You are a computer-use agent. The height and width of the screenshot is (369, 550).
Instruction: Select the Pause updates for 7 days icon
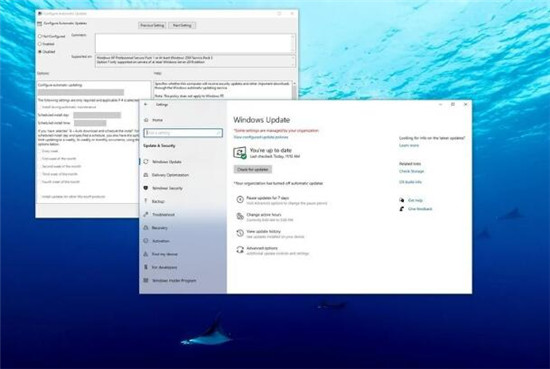[240, 200]
